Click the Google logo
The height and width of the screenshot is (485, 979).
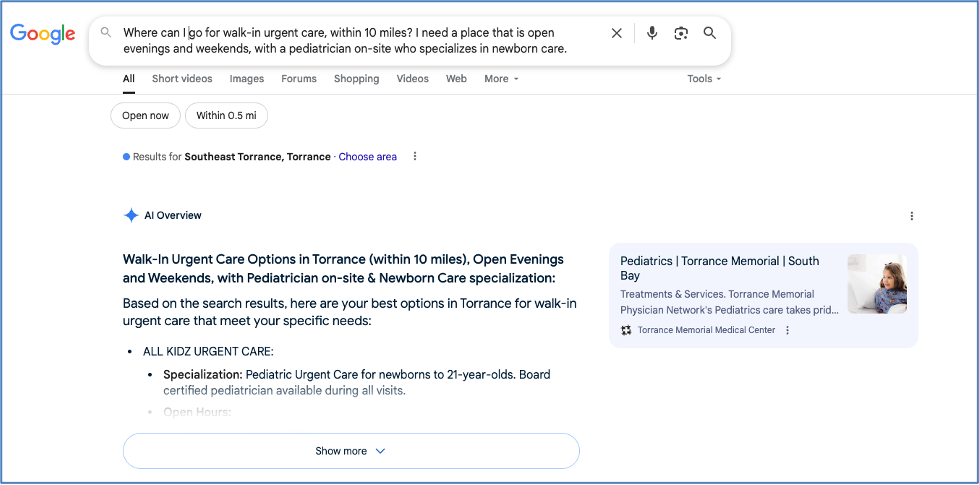tap(42, 34)
